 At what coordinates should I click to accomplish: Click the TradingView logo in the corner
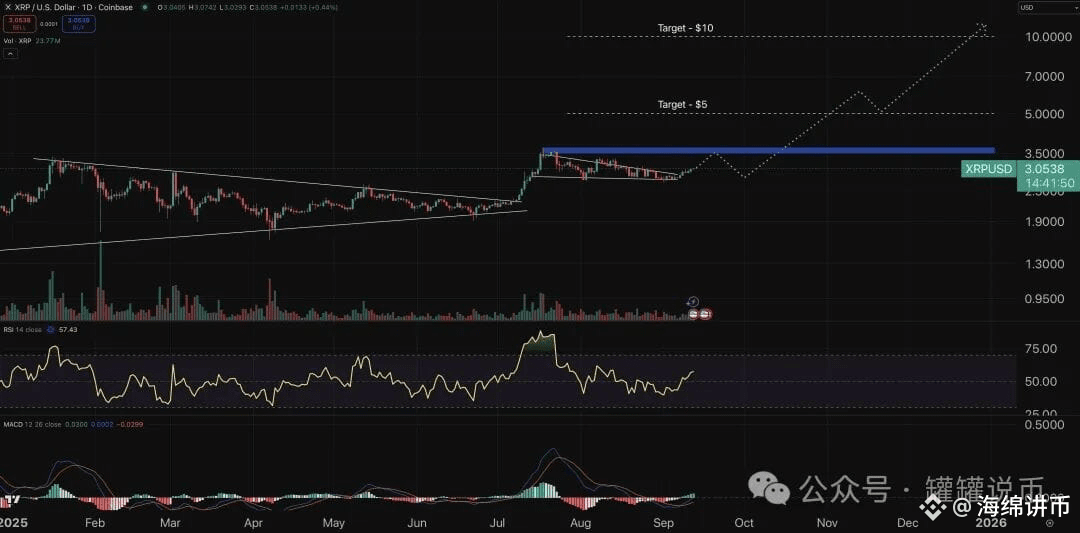(12, 499)
